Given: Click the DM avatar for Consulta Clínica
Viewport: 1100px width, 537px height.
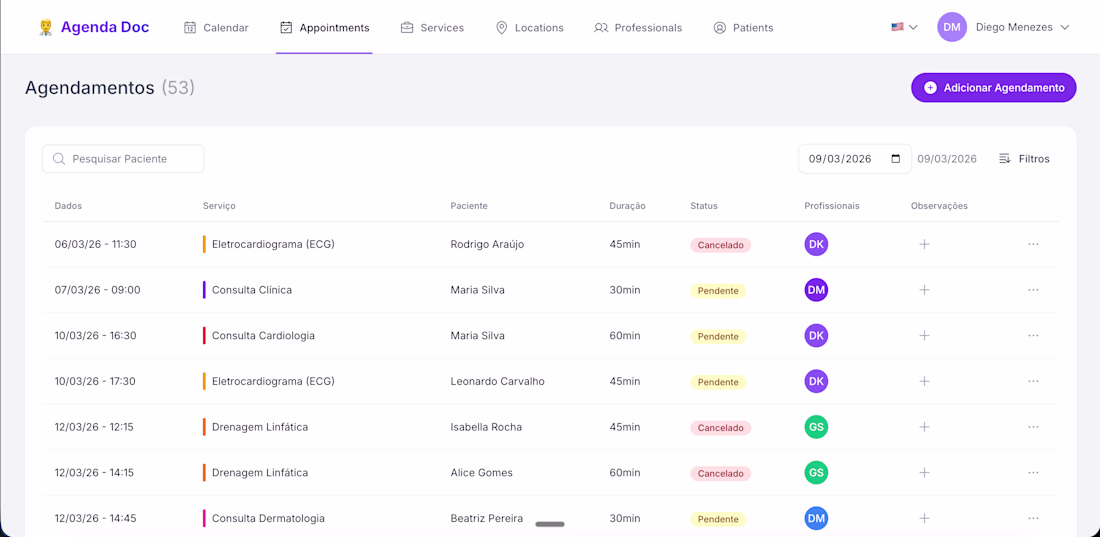Looking at the screenshot, I should click(x=816, y=290).
